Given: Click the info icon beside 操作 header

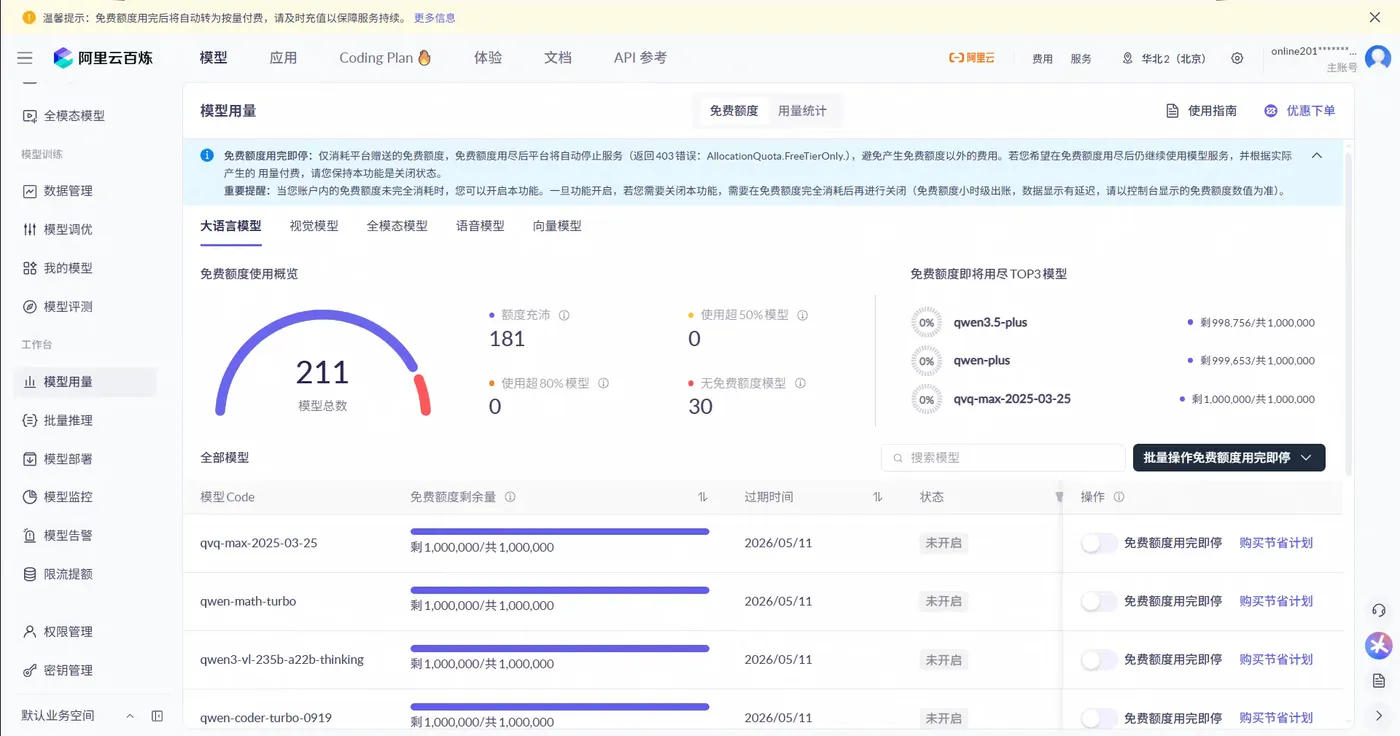Looking at the screenshot, I should (1119, 497).
